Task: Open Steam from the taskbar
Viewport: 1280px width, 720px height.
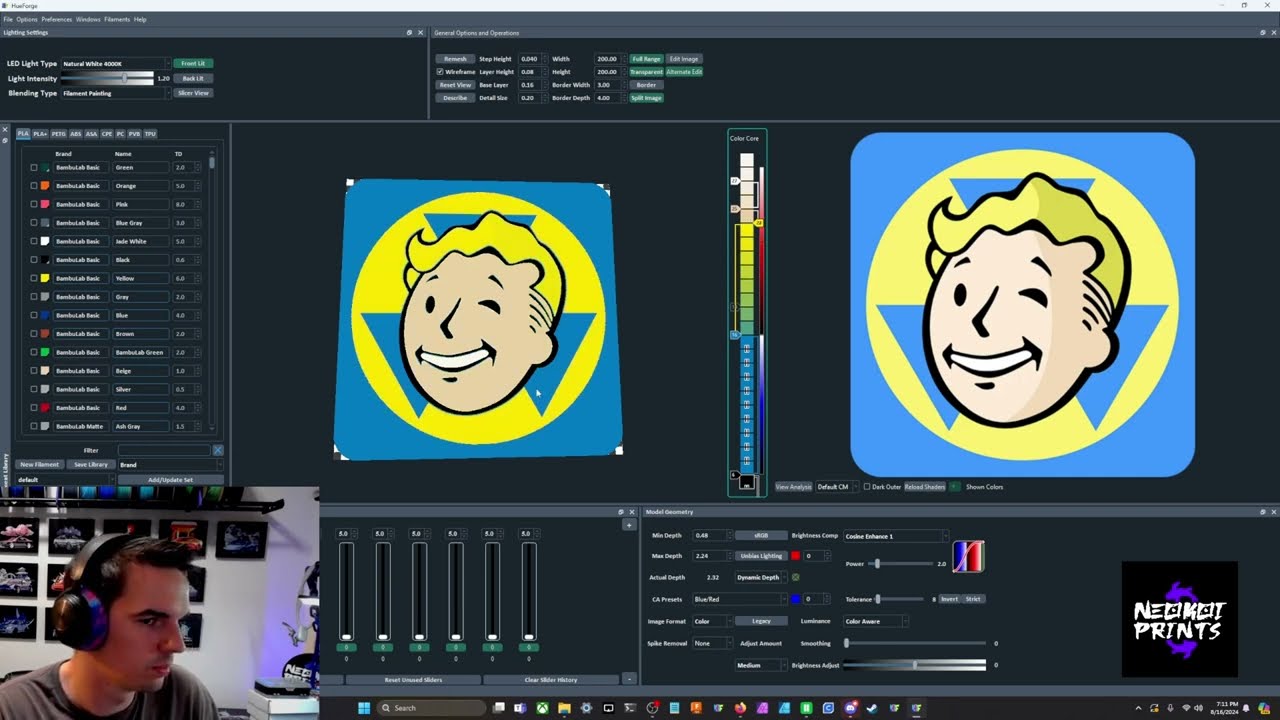Action: (872, 708)
